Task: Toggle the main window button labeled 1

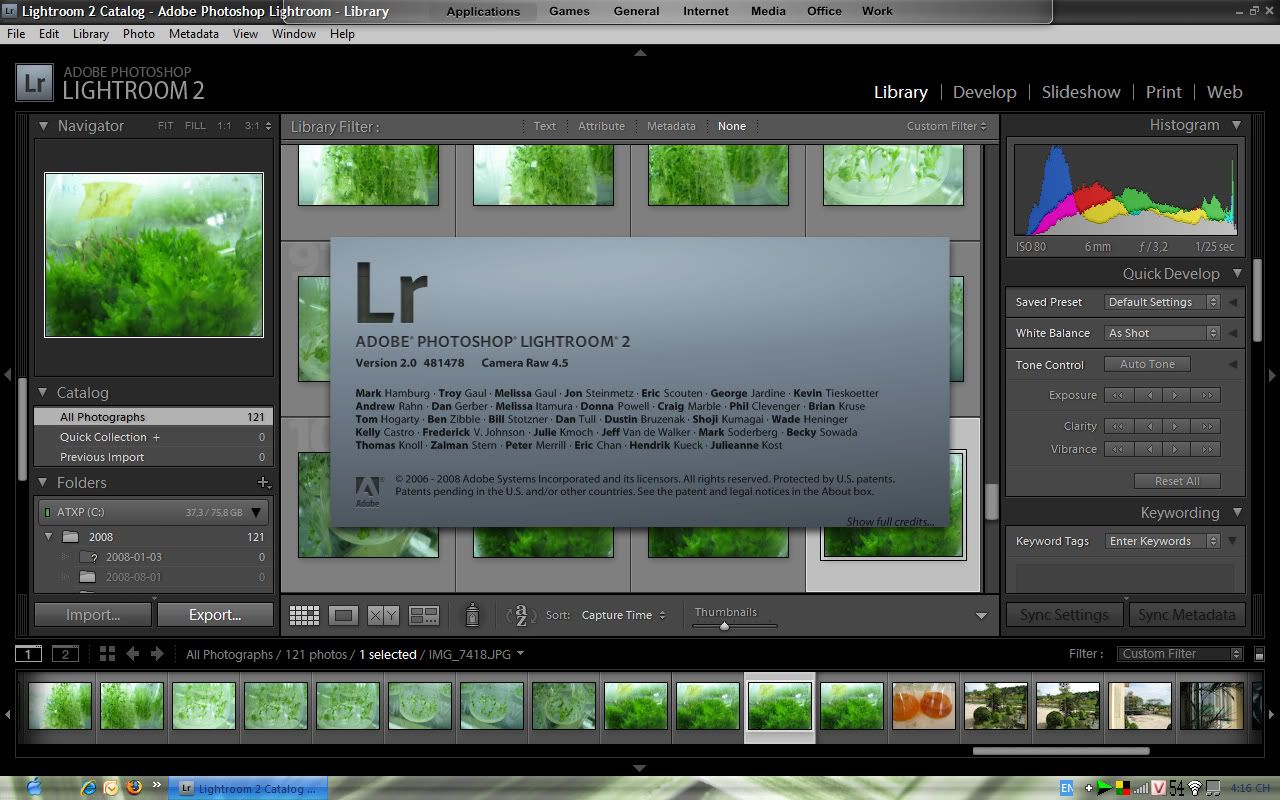Action: 28,654
